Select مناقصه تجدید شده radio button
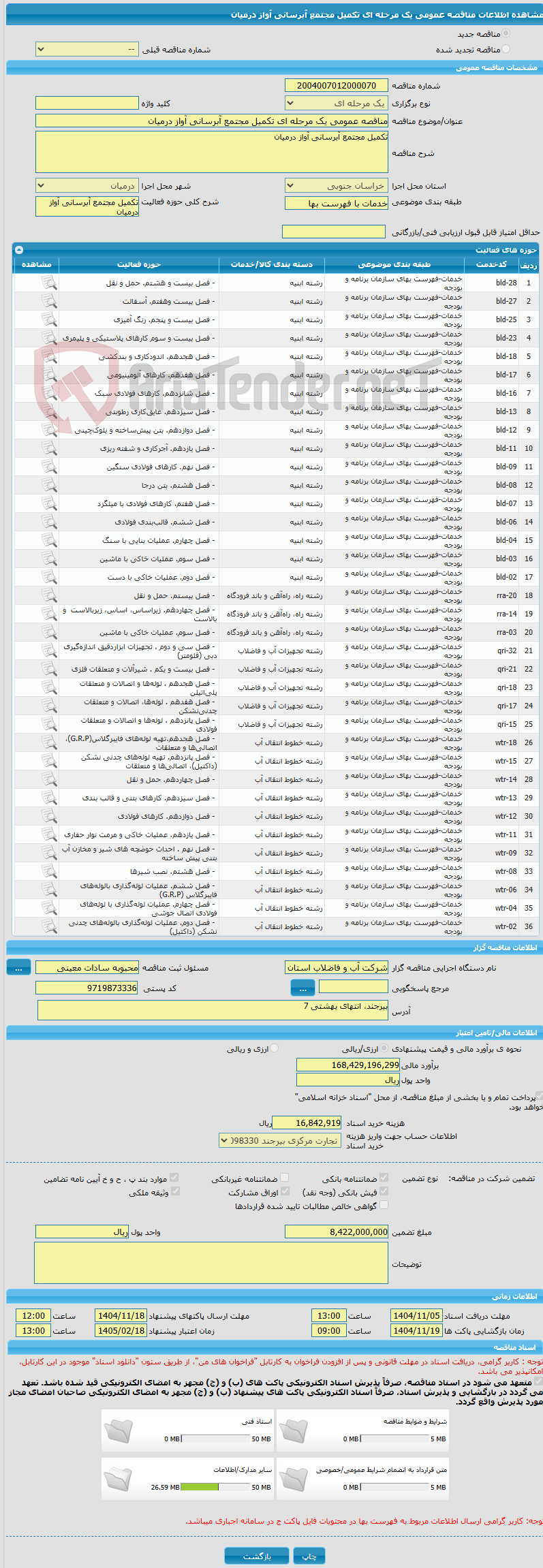This screenshot has width=543, height=1568. click(506, 49)
